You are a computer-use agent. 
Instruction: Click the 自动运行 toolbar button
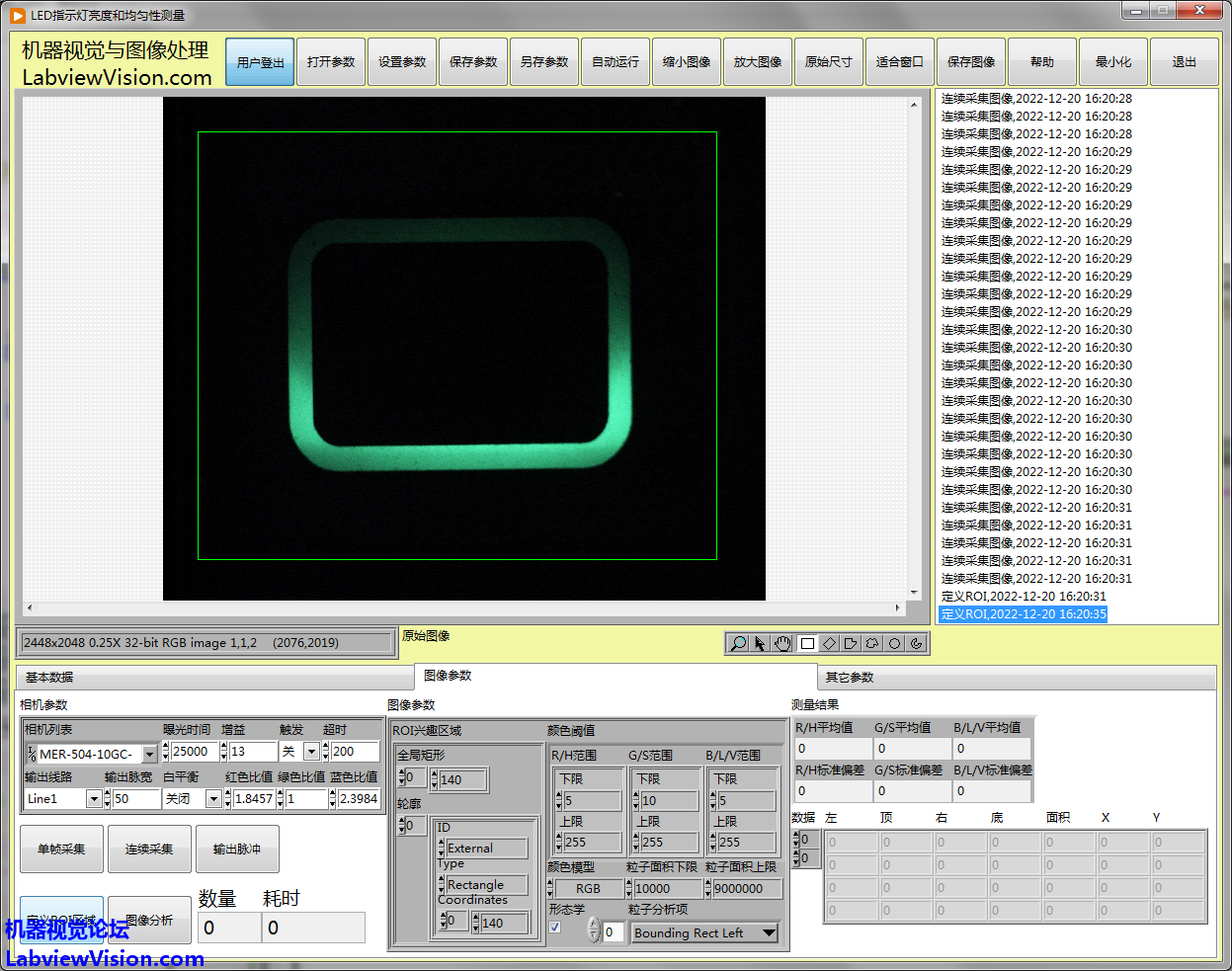click(x=616, y=62)
